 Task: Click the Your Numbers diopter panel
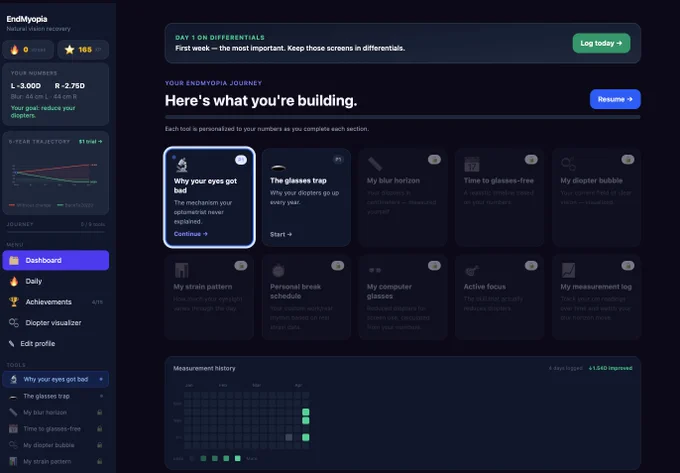(56, 94)
